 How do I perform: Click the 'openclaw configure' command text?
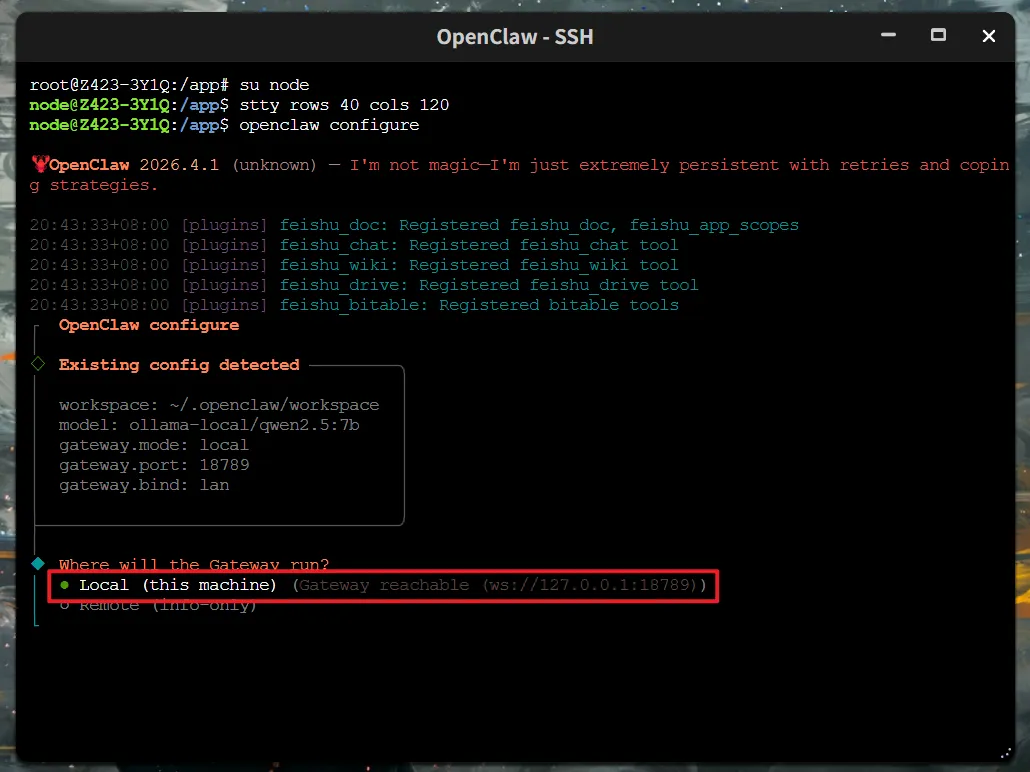(329, 125)
